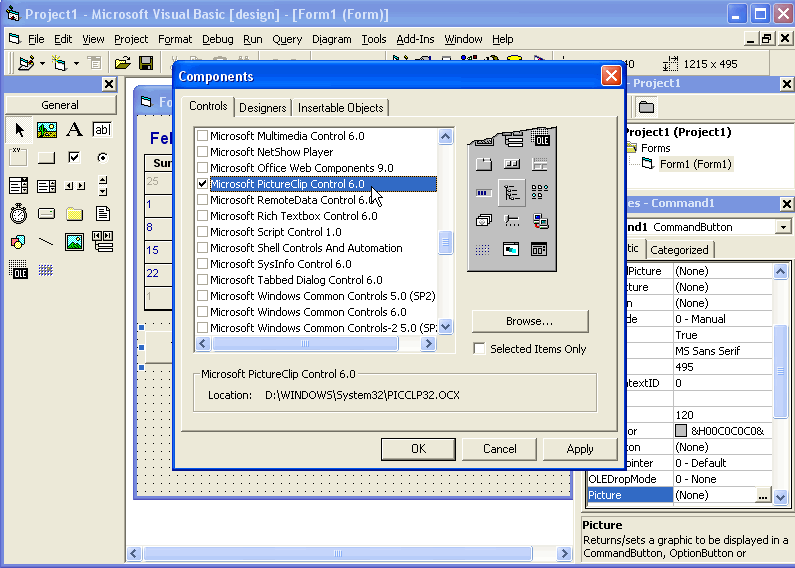This screenshot has width=795, height=568.
Task: Open the Add Project dropdown arrow
Action: click(42, 63)
